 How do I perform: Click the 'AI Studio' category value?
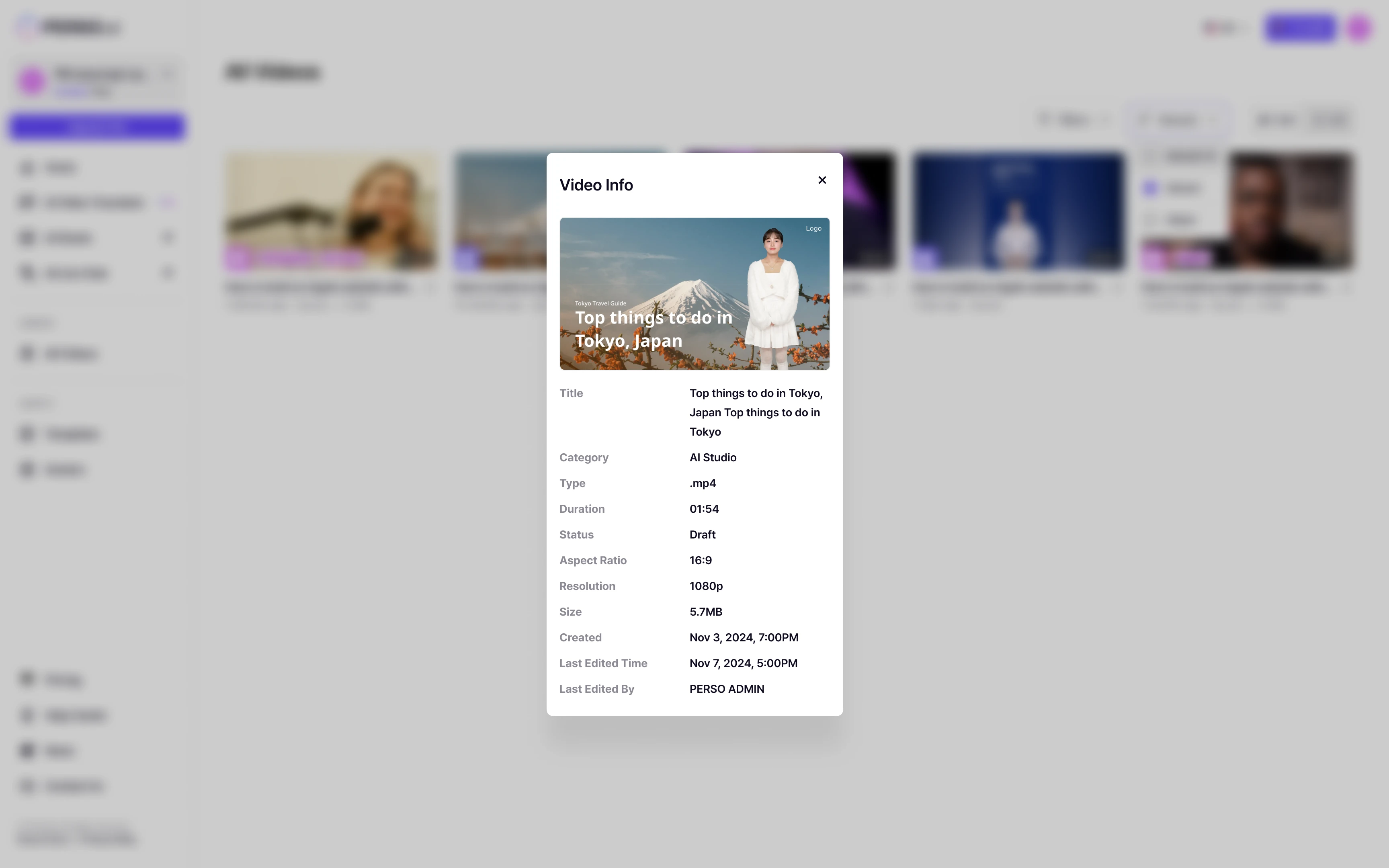pyautogui.click(x=713, y=458)
